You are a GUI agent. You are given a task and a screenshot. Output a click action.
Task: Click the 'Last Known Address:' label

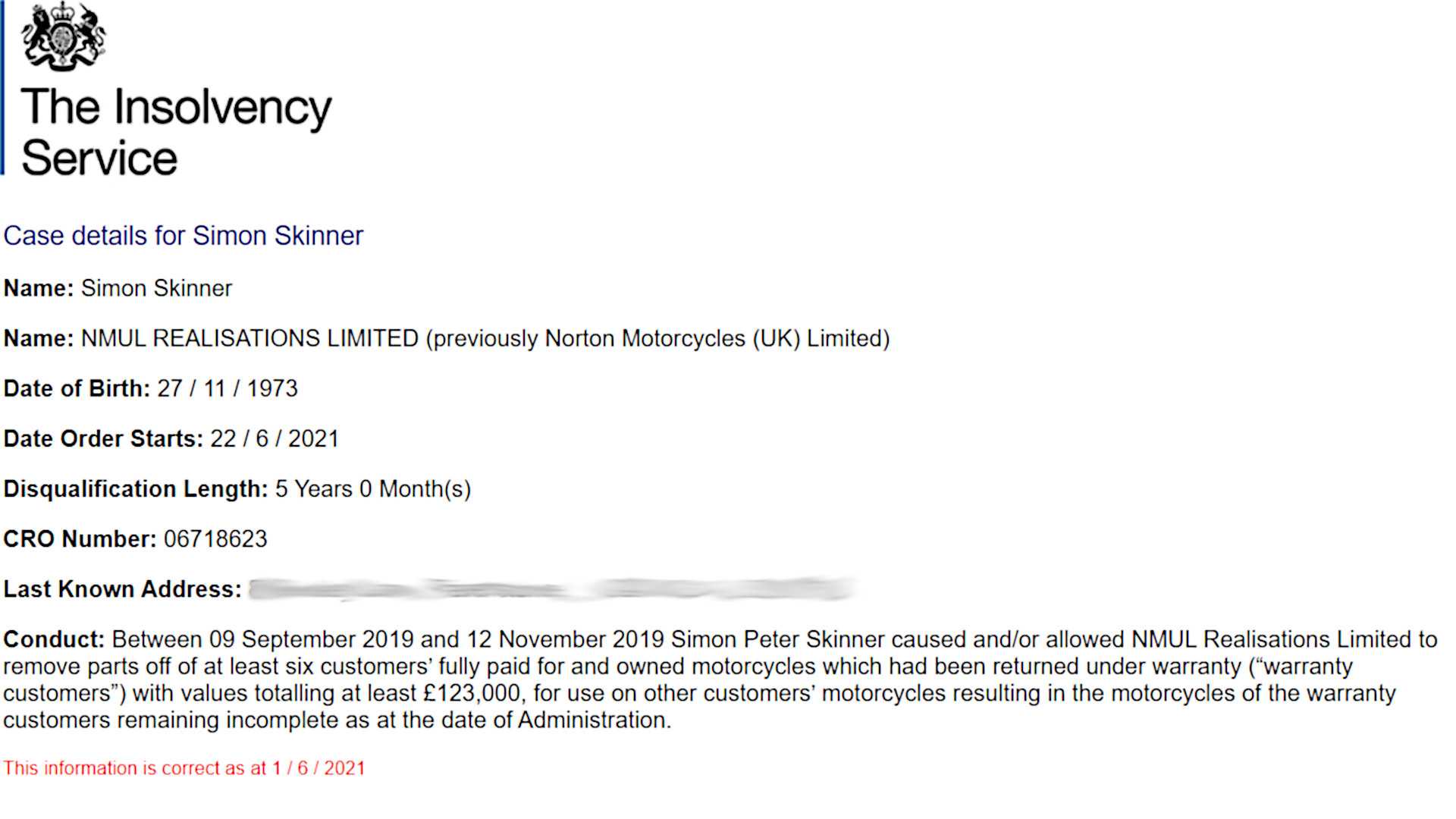pos(122,589)
